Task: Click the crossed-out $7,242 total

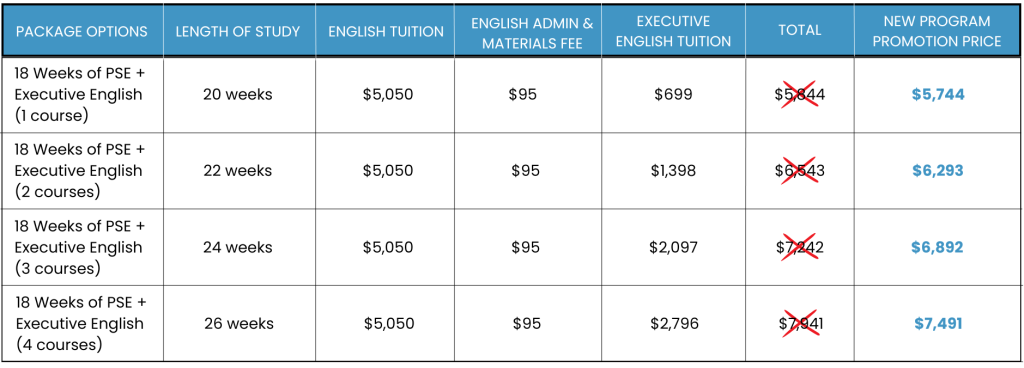Action: coord(799,248)
